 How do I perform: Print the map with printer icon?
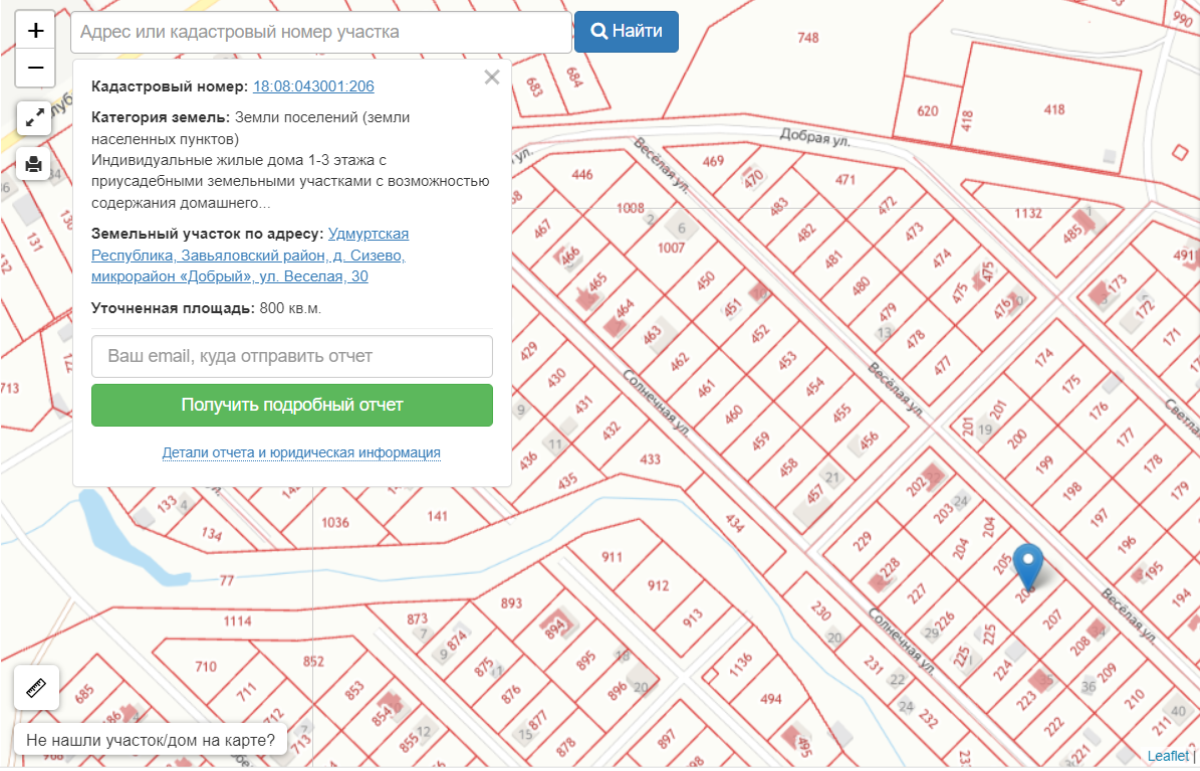(35, 164)
